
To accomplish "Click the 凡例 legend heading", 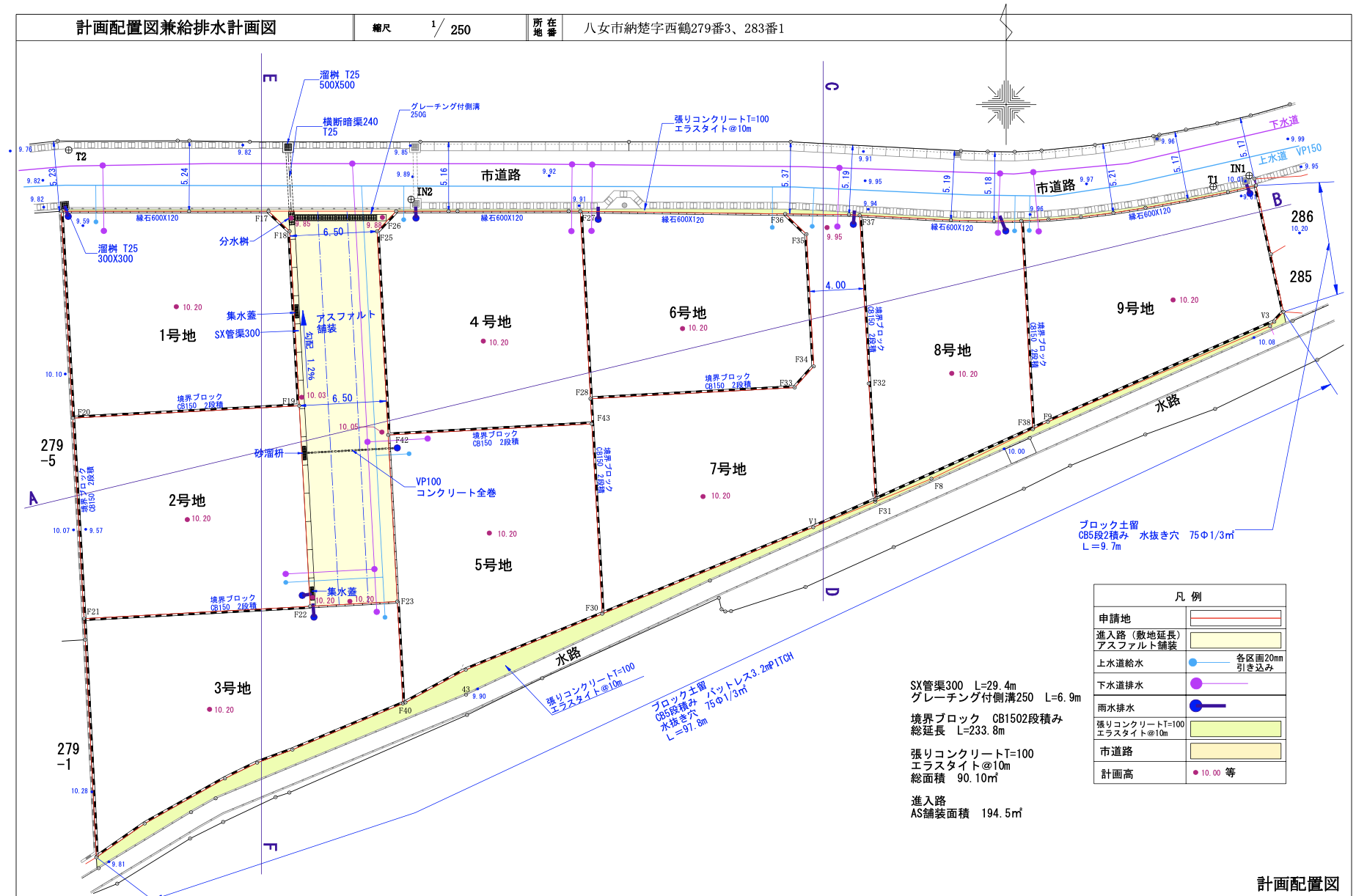I will click(x=1188, y=596).
